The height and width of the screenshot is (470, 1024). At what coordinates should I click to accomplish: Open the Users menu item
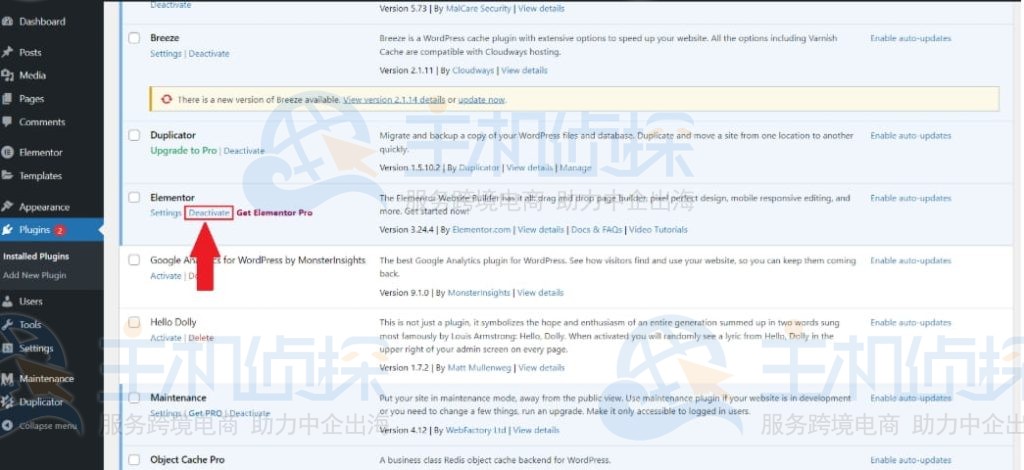coord(31,302)
